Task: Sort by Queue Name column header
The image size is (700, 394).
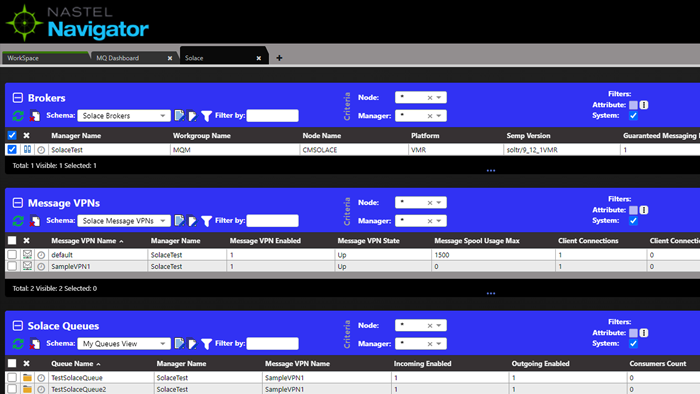Action: 72,364
